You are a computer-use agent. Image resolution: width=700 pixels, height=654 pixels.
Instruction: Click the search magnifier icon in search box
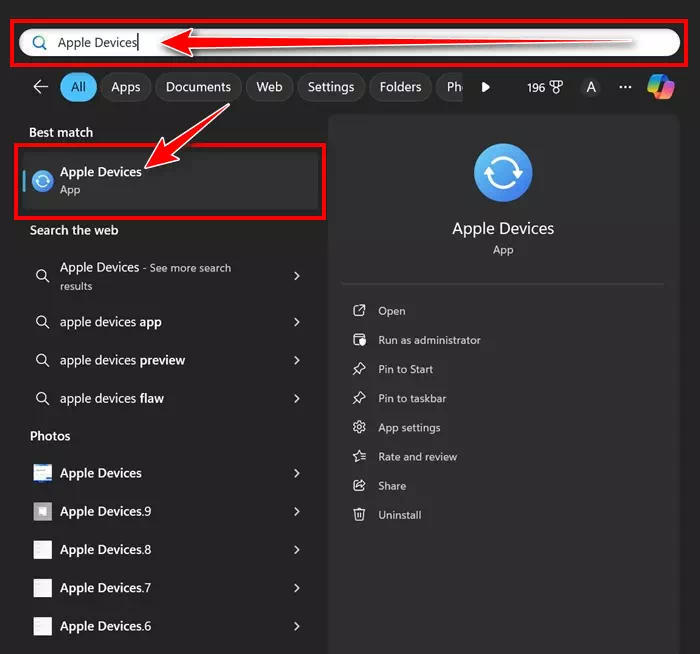coord(39,42)
